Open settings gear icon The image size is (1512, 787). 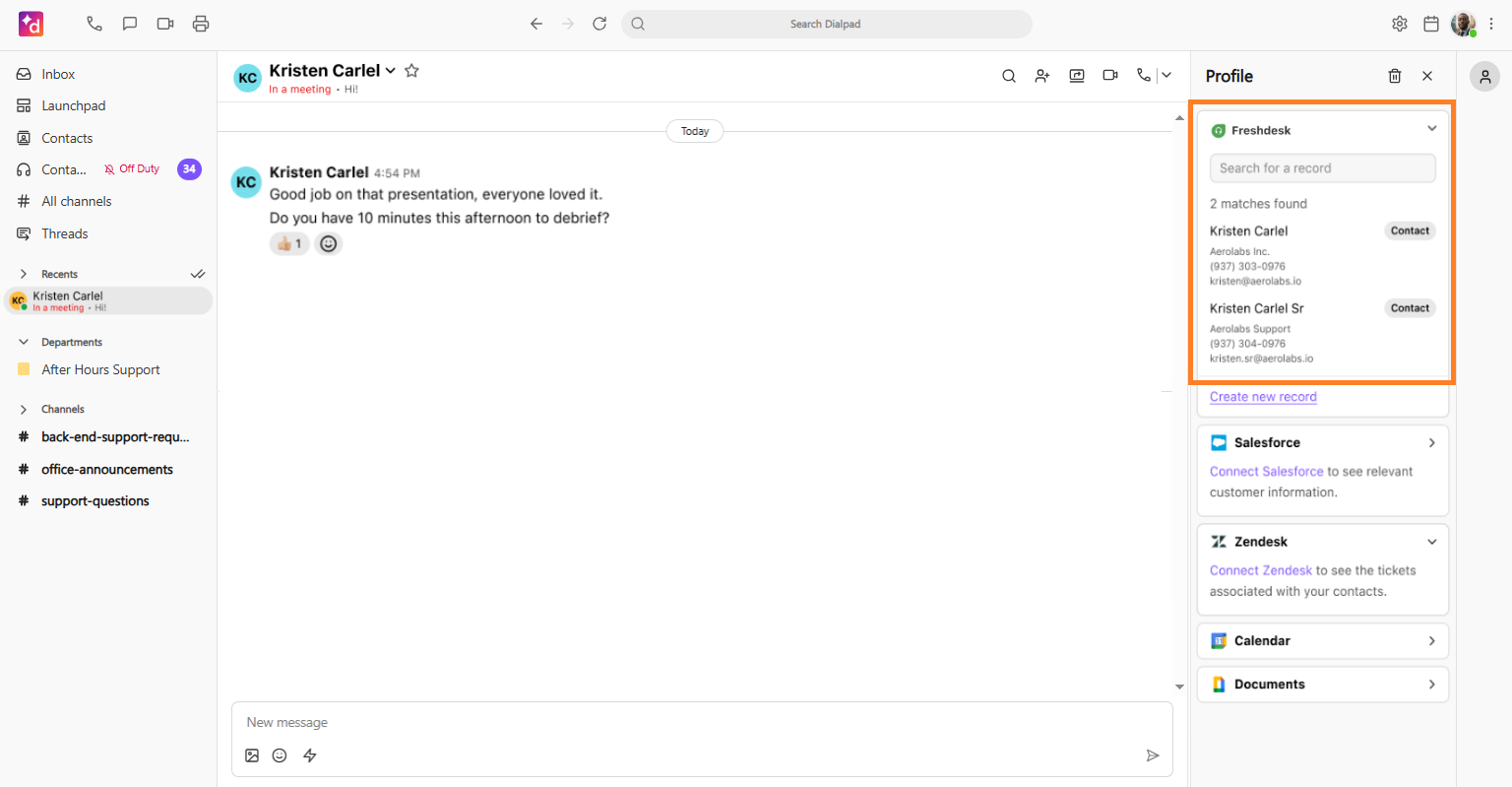1400,24
